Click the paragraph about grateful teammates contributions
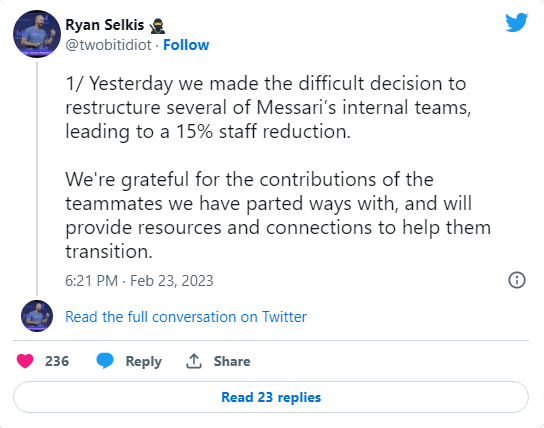This screenshot has height=428, width=544. coord(278,215)
